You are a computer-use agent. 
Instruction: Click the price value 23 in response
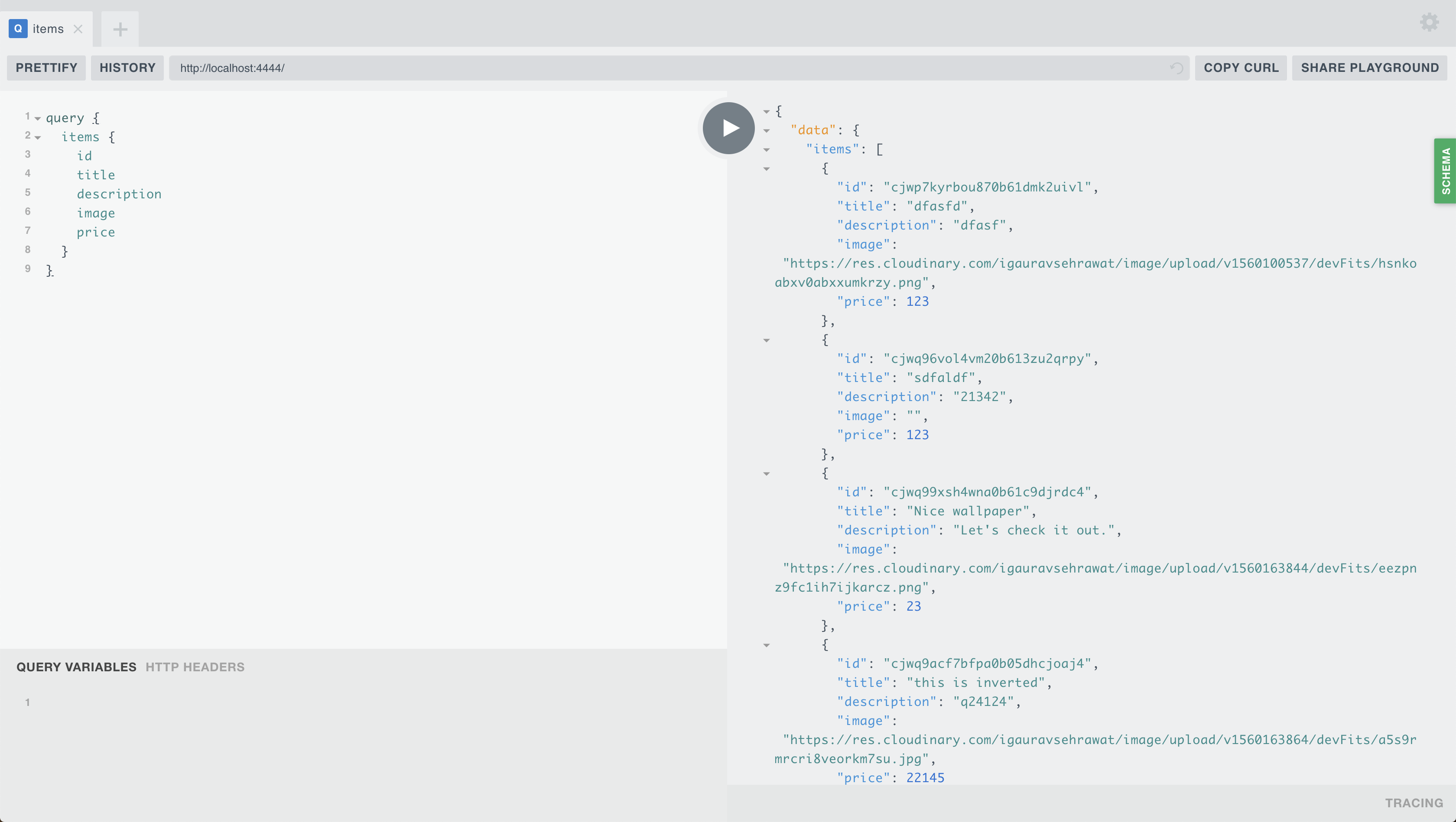pyautogui.click(x=913, y=606)
